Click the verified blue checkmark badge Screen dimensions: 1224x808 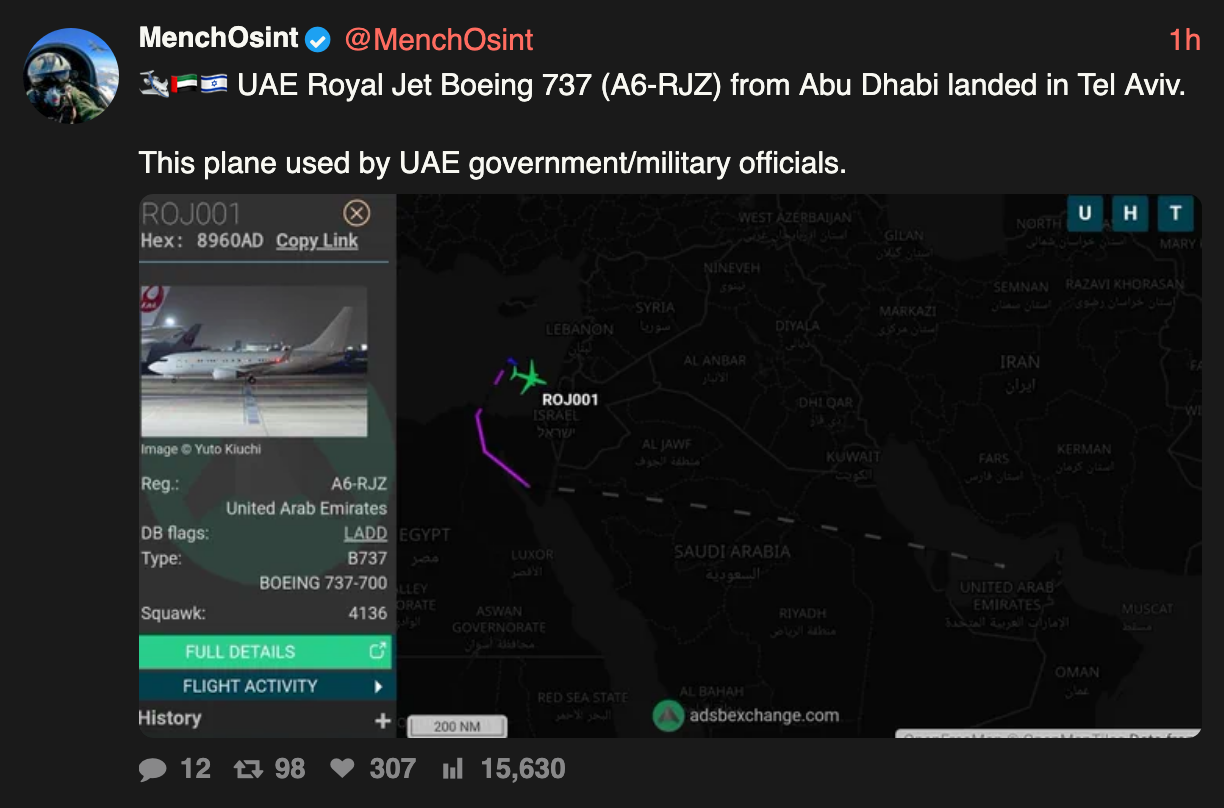(318, 40)
